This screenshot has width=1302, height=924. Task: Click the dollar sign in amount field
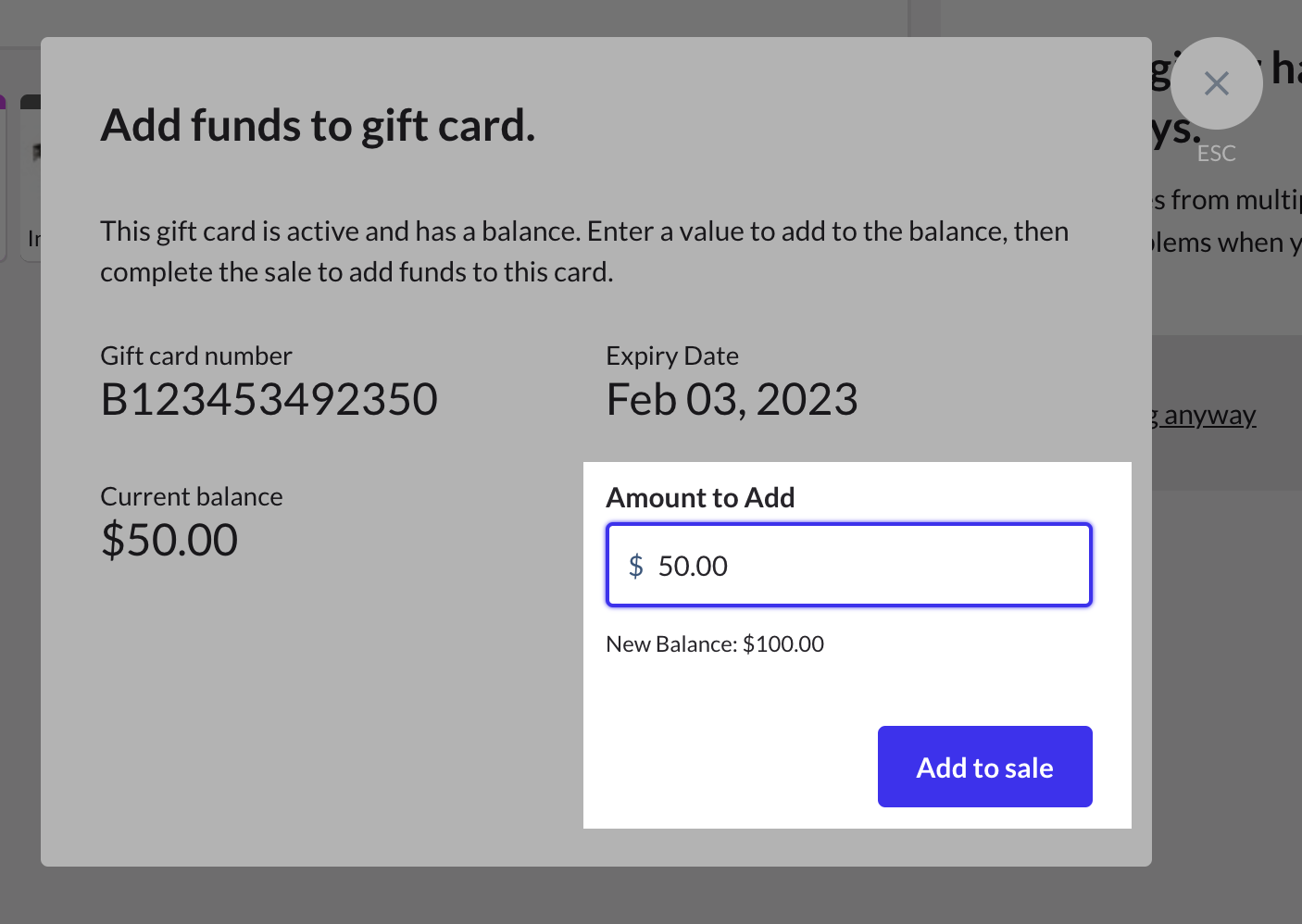tap(636, 566)
